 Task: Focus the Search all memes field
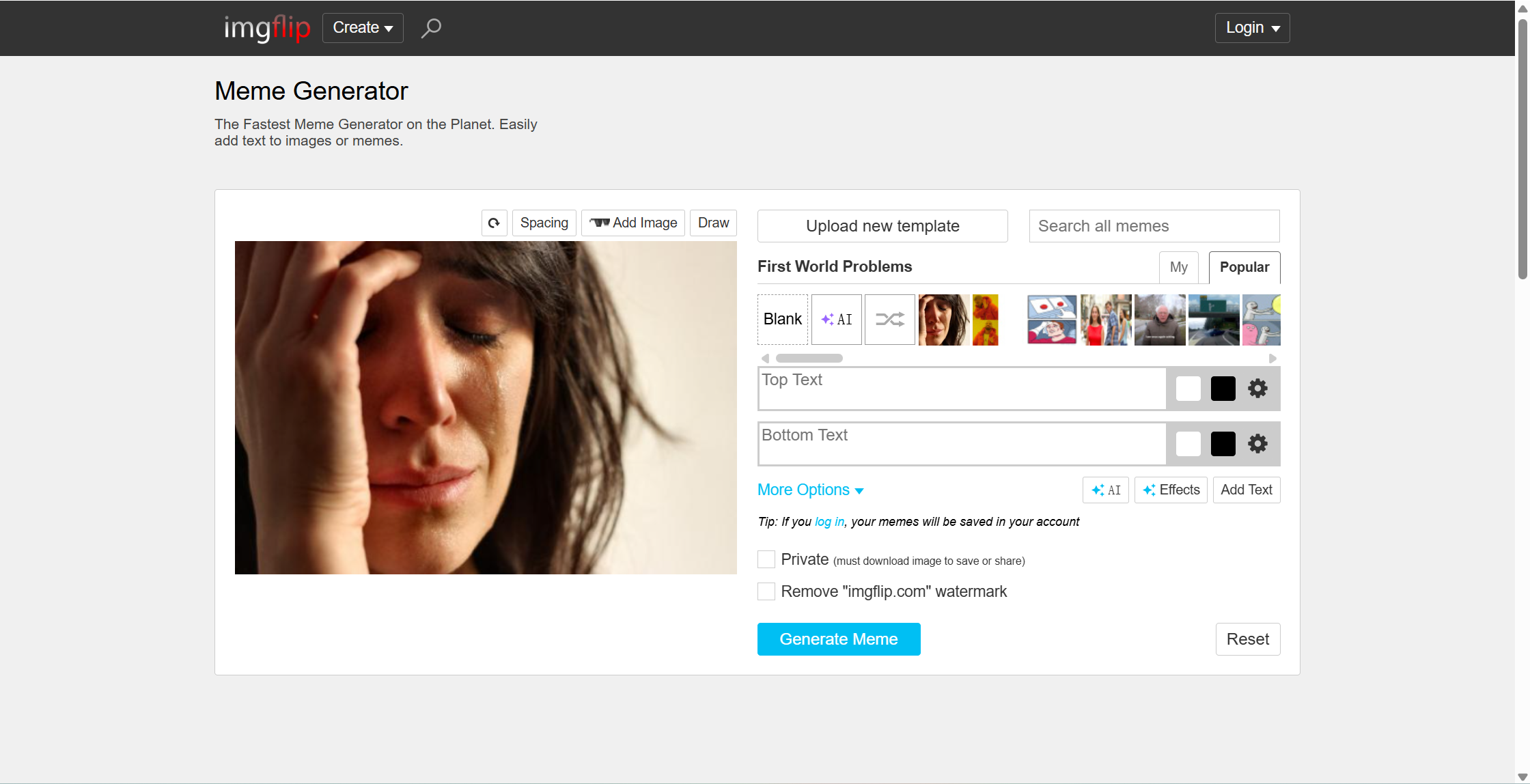1154,226
